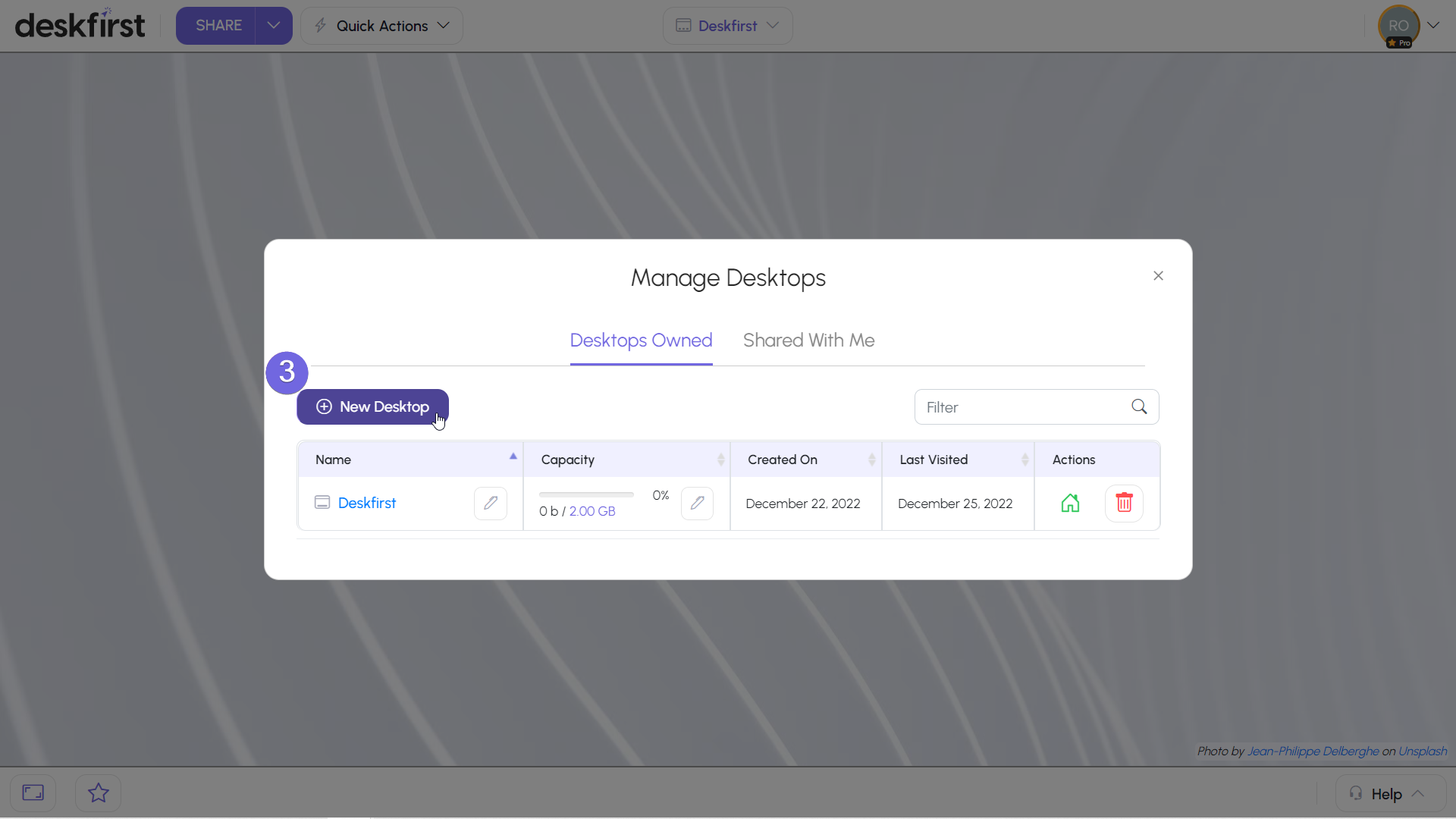This screenshot has height=819, width=1456.
Task: Click the 0% capacity value
Action: point(661,495)
